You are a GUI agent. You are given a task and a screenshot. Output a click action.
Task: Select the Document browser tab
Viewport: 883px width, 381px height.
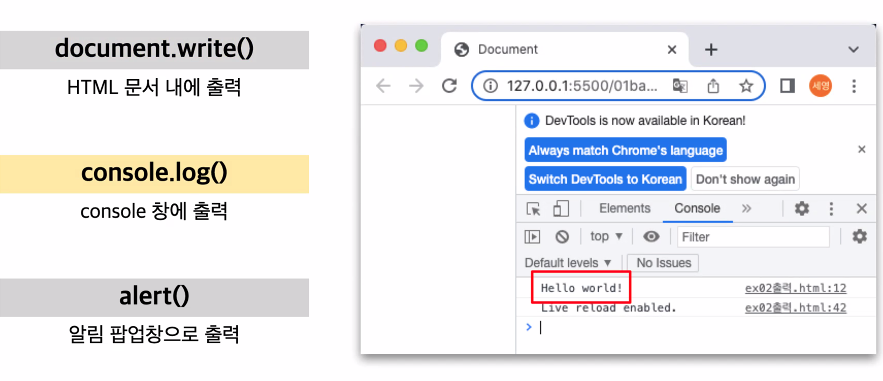565,50
